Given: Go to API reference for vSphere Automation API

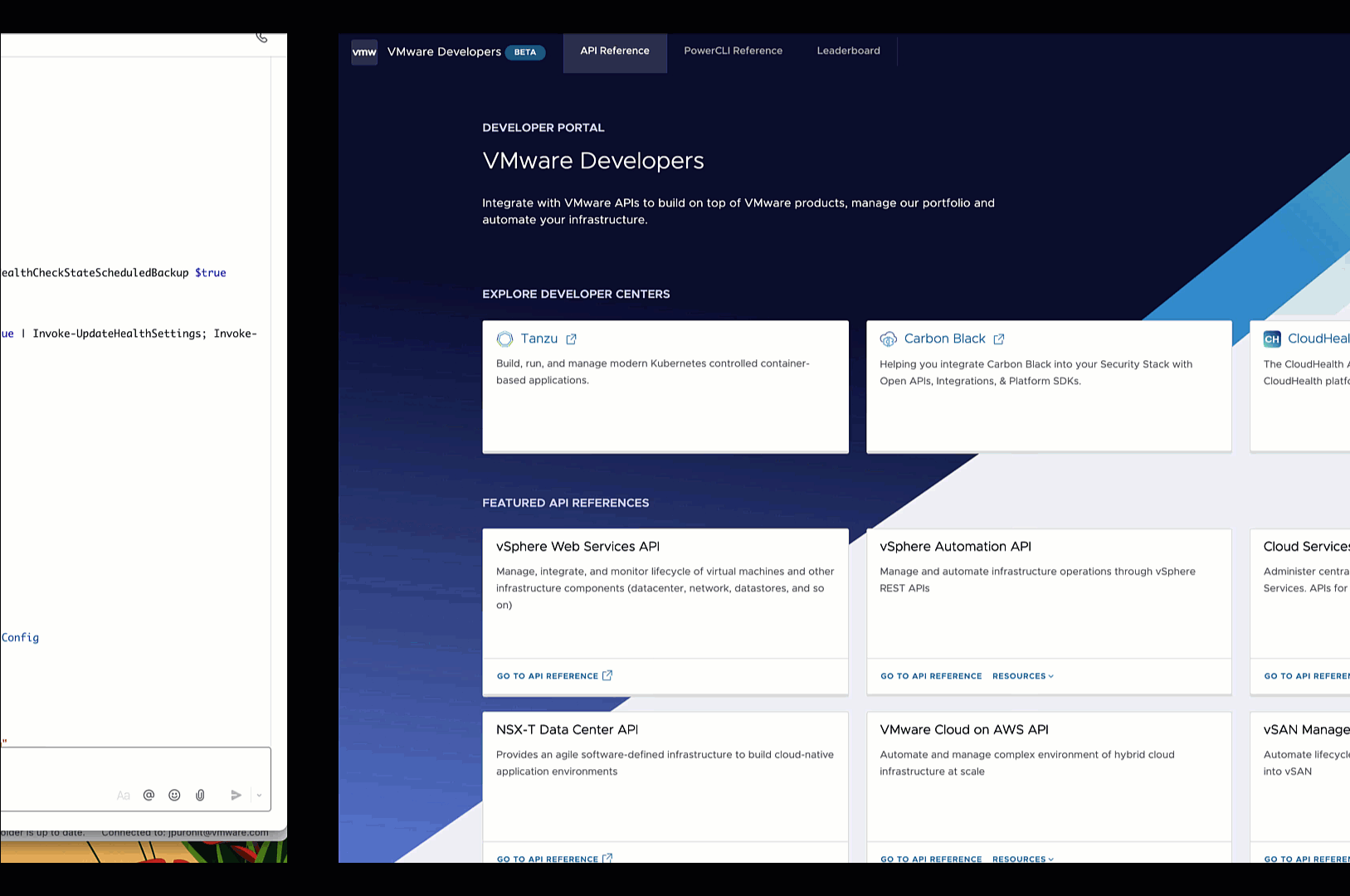Looking at the screenshot, I should 931,676.
